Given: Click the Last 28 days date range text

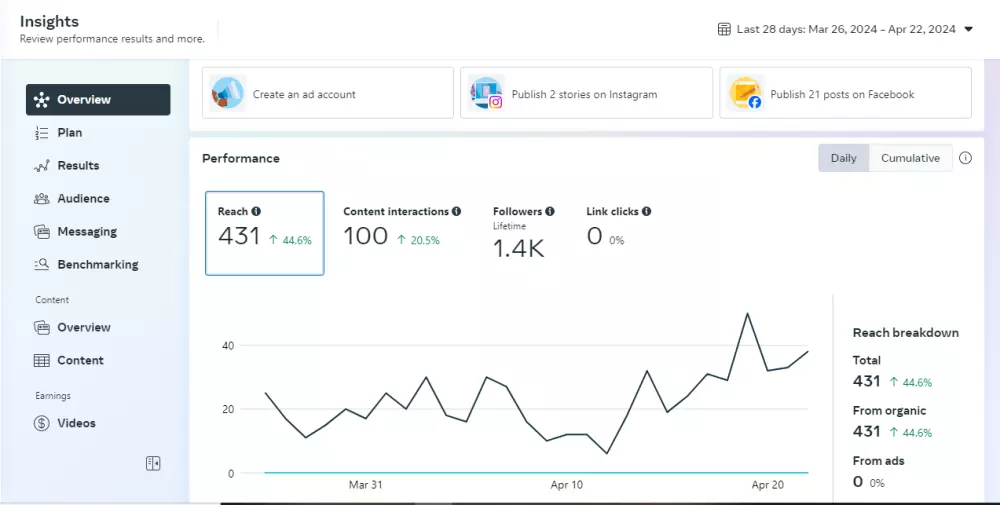Looking at the screenshot, I should 846,29.
